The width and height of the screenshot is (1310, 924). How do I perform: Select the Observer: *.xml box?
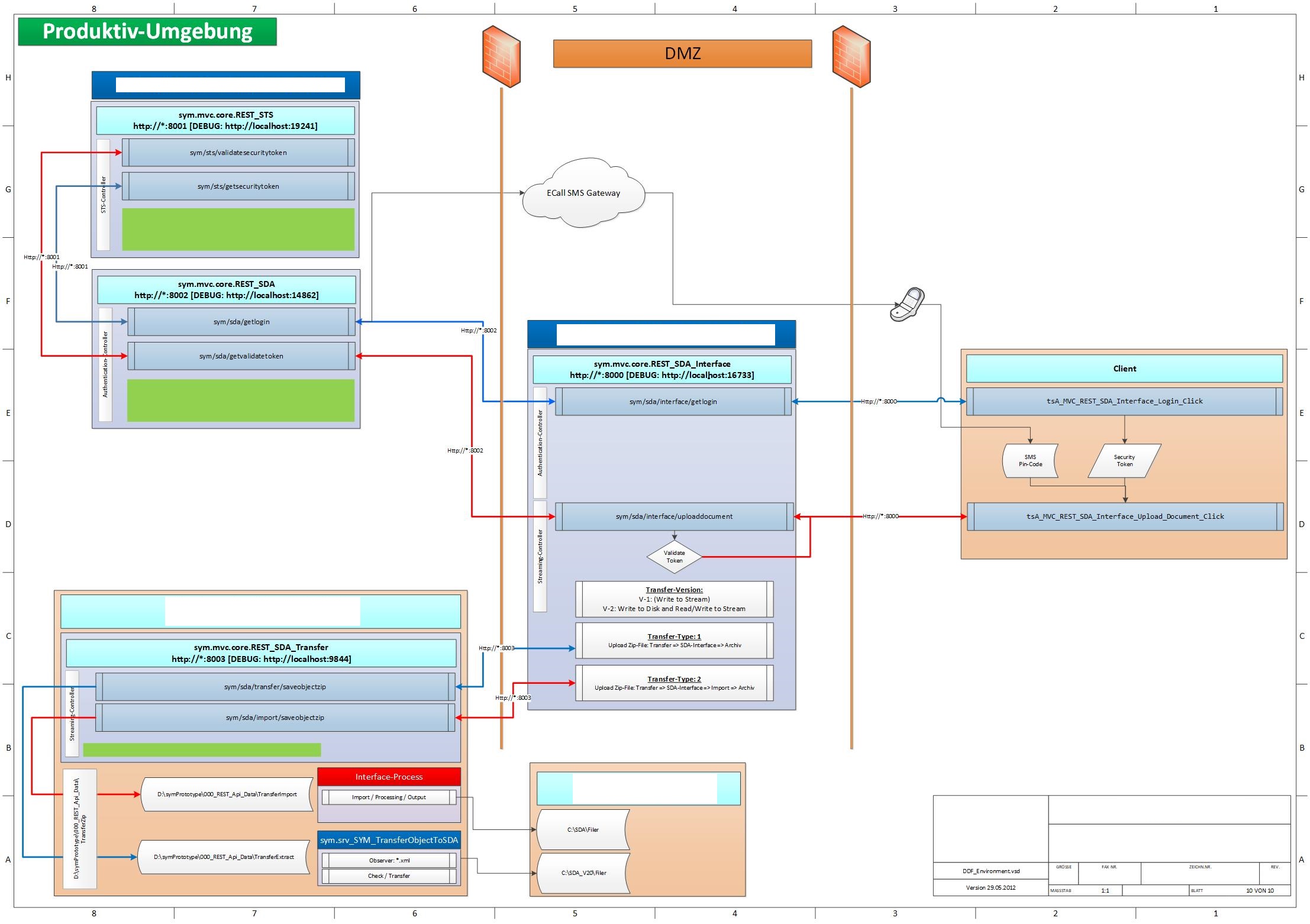(389, 861)
